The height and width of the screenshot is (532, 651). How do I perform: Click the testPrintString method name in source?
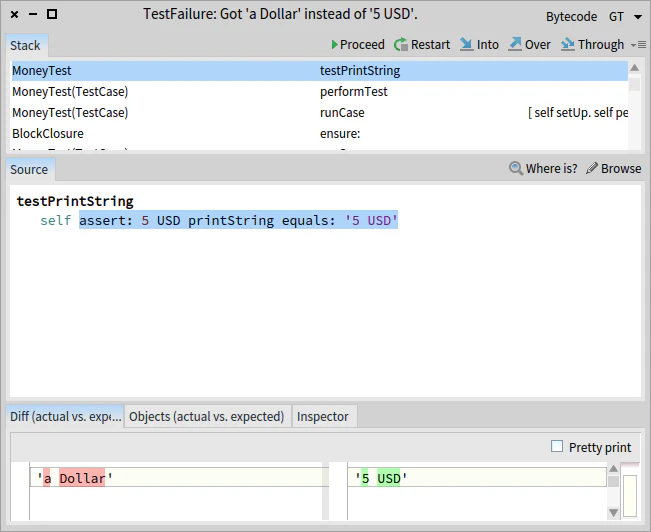click(75, 201)
